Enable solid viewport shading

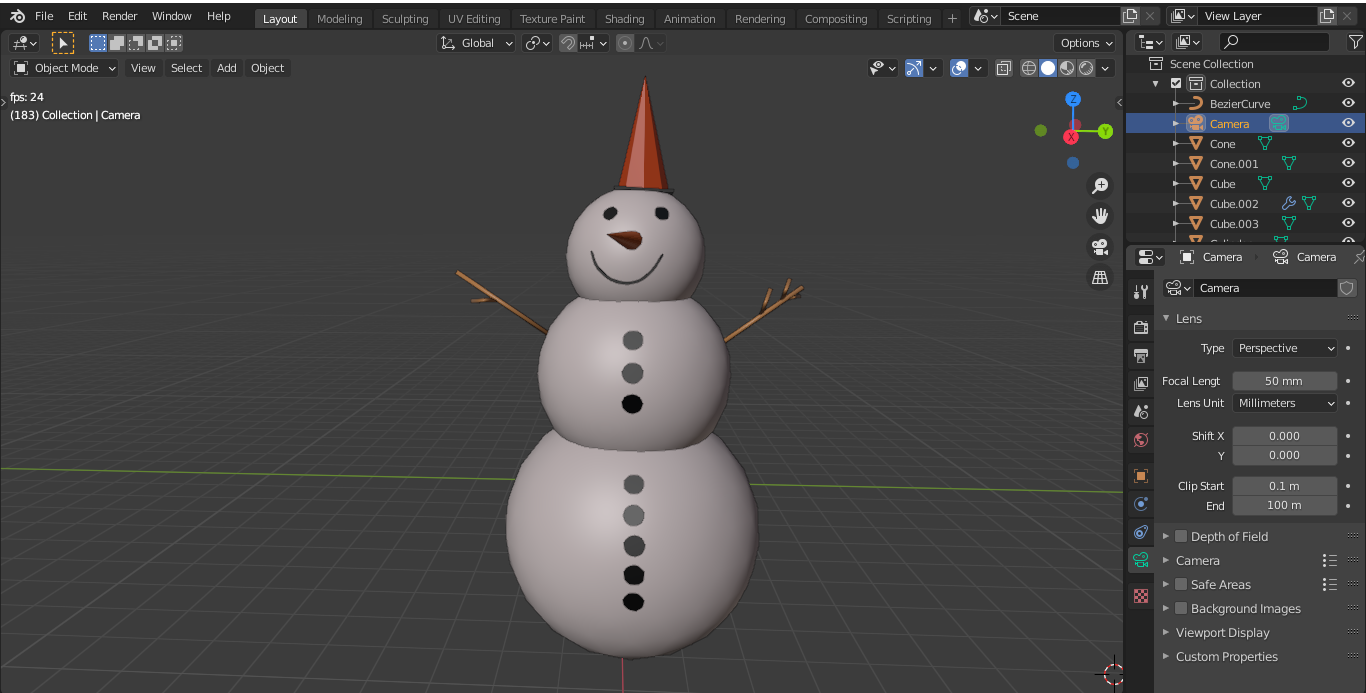click(1048, 68)
